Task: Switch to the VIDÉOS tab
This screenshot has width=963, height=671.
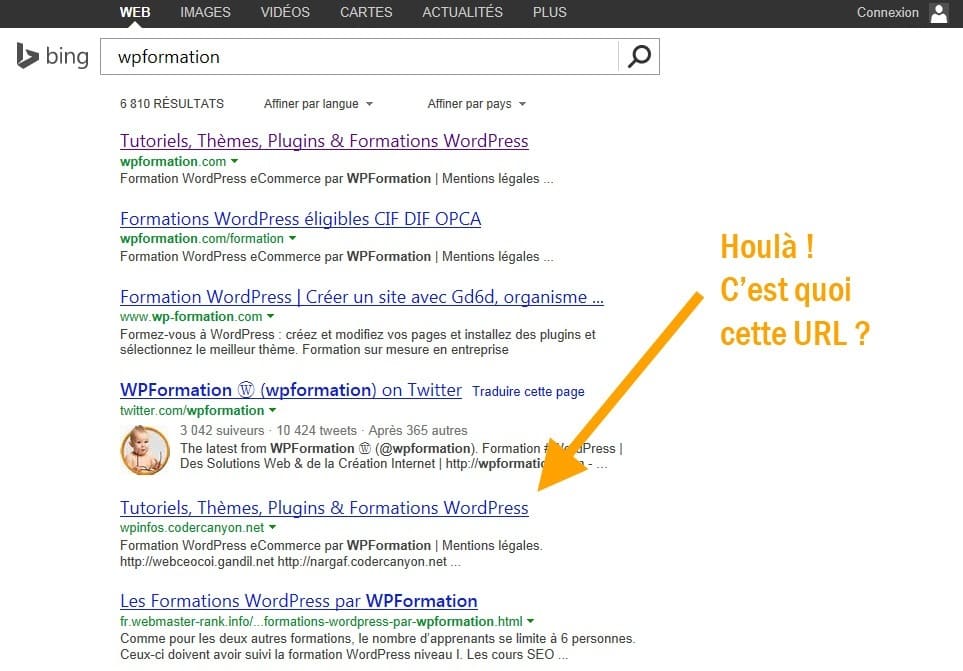Action: pyautogui.click(x=284, y=13)
